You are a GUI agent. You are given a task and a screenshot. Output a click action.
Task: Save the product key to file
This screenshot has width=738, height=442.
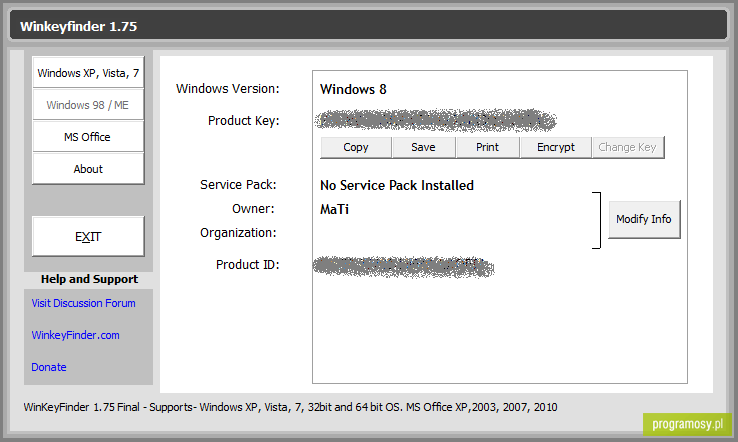click(x=424, y=147)
